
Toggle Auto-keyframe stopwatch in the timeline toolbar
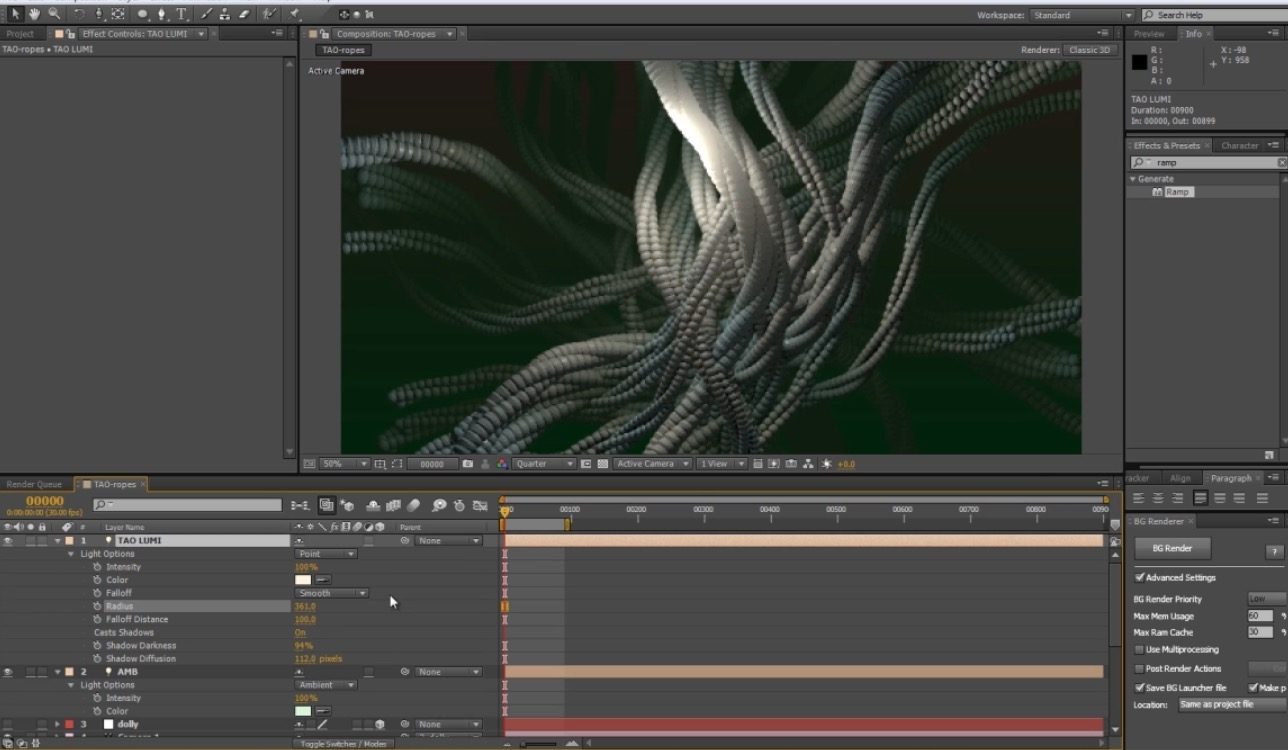pyautogui.click(x=459, y=505)
